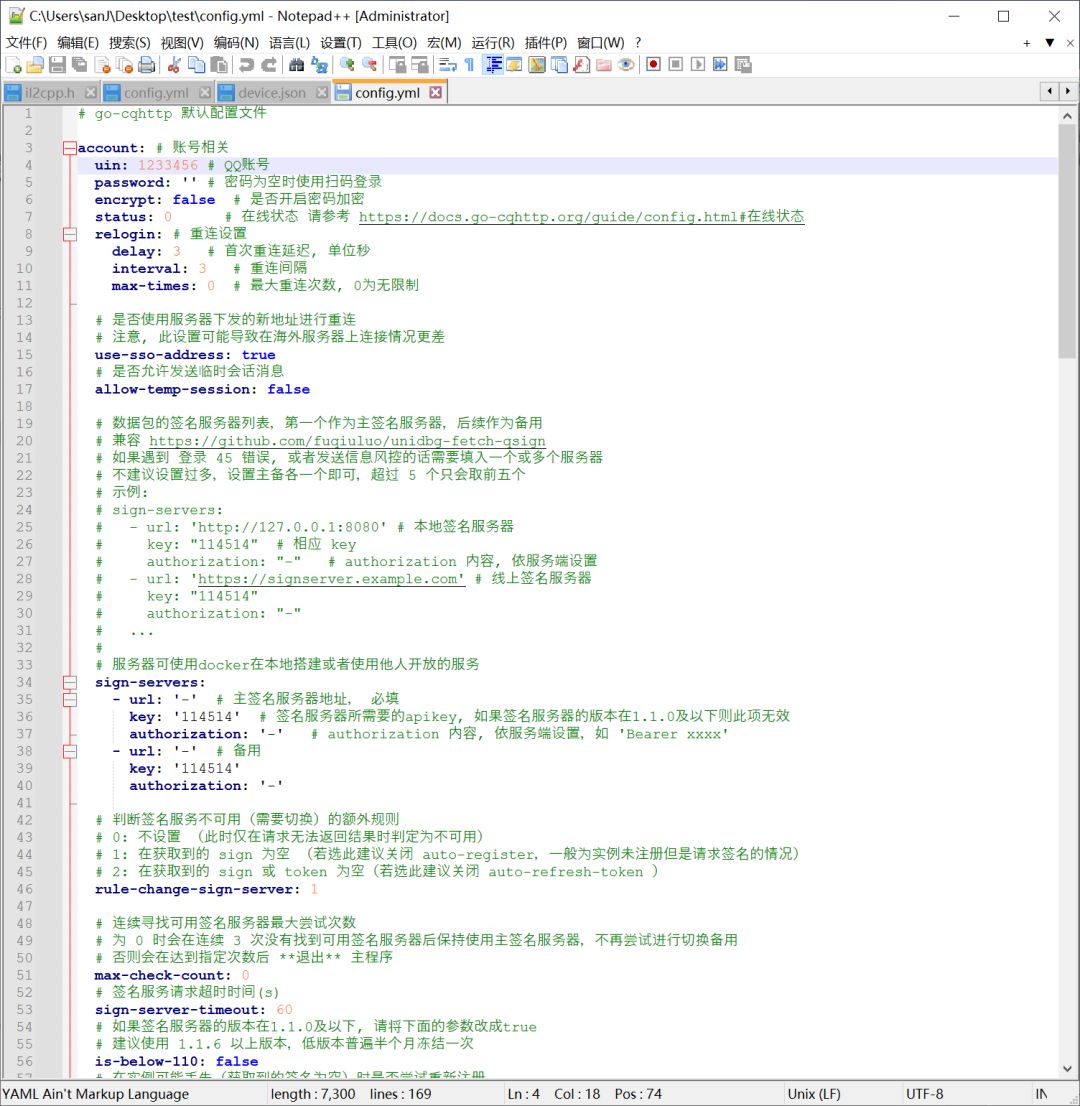Open the 编码(N) menu
The height and width of the screenshot is (1106, 1080).
236,42
